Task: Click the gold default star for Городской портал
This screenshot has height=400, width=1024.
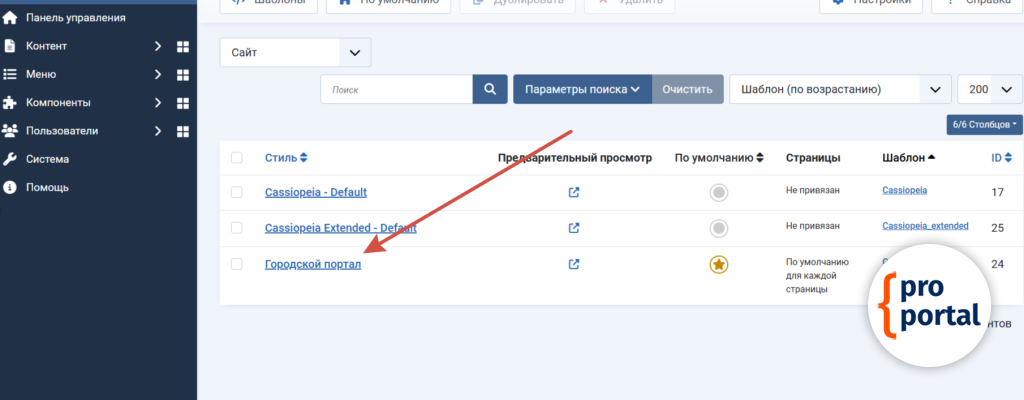Action: [718, 265]
